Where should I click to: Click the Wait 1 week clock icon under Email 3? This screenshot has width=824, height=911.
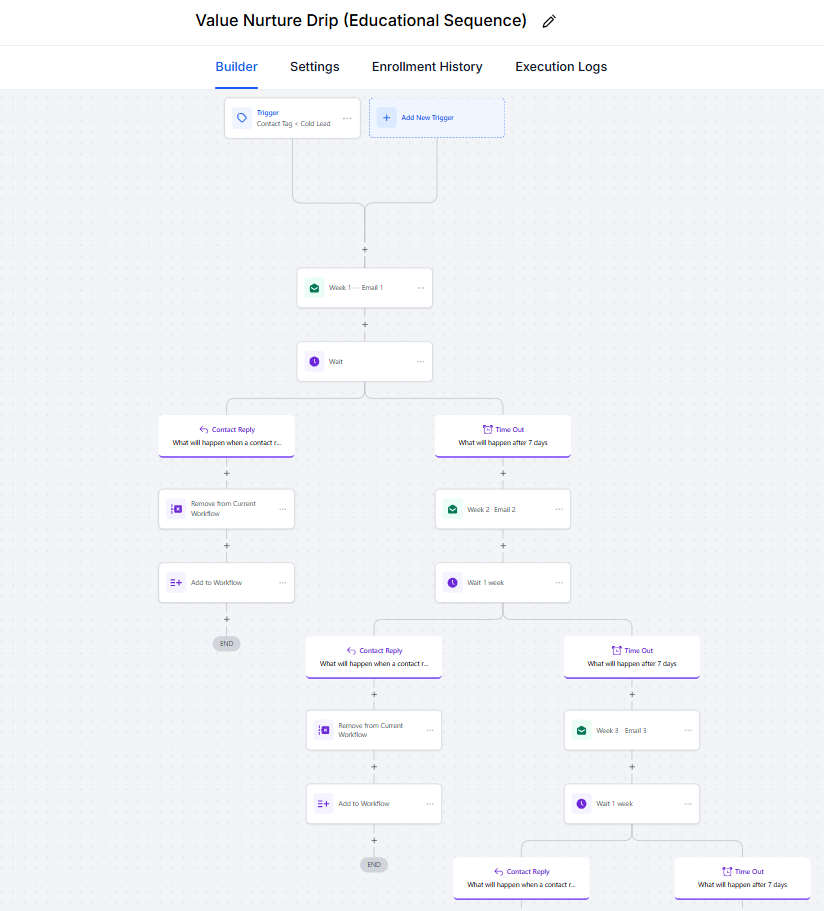(x=581, y=803)
